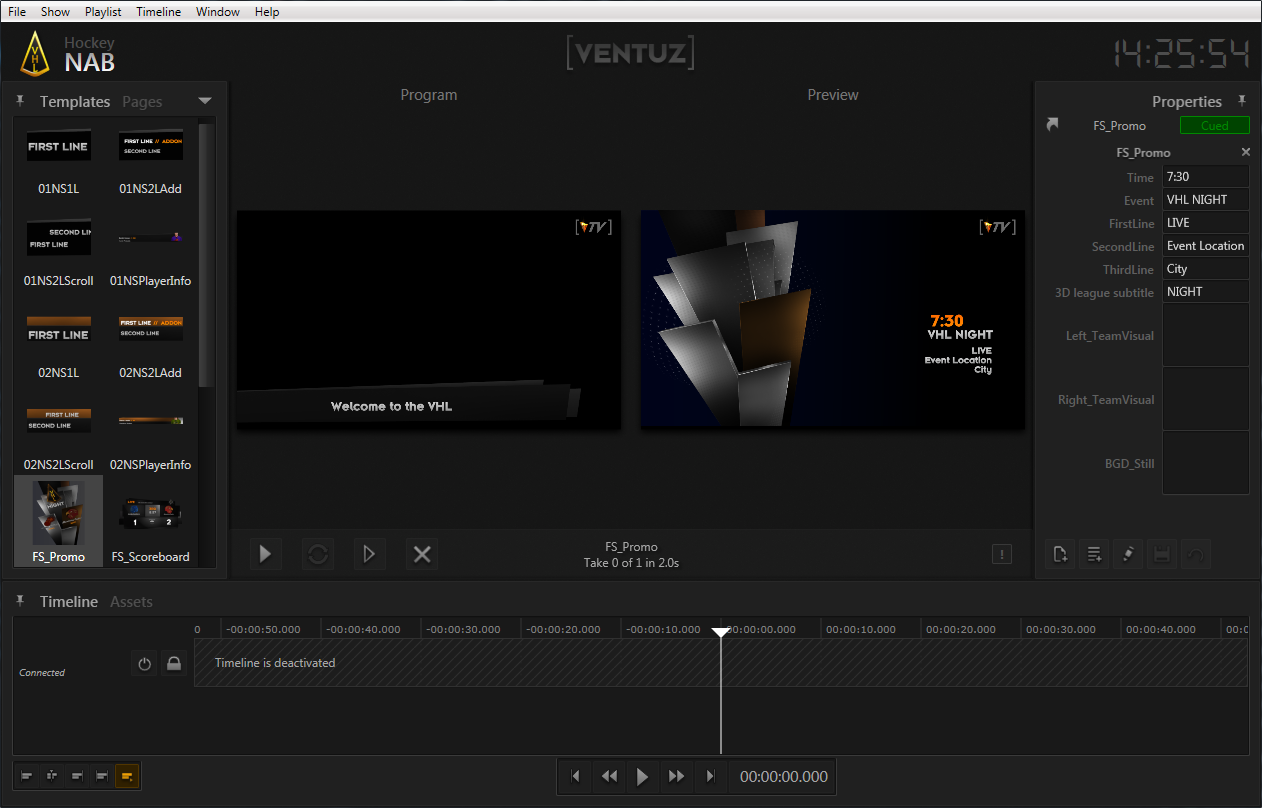Click the X Take Out button
The width and height of the screenshot is (1262, 808).
click(x=422, y=554)
